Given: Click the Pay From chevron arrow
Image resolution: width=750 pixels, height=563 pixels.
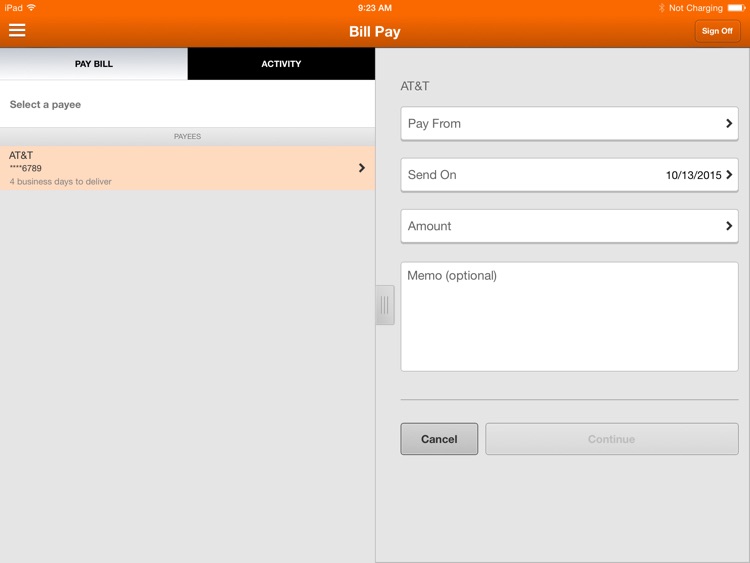Looking at the screenshot, I should pyautogui.click(x=729, y=123).
